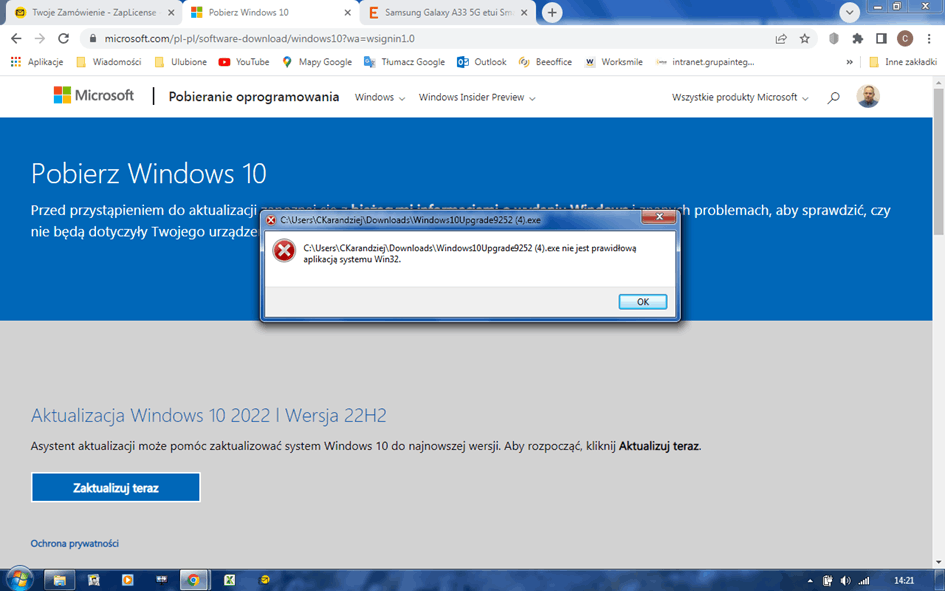Close the Twoje Zamówienie tab

(171, 13)
